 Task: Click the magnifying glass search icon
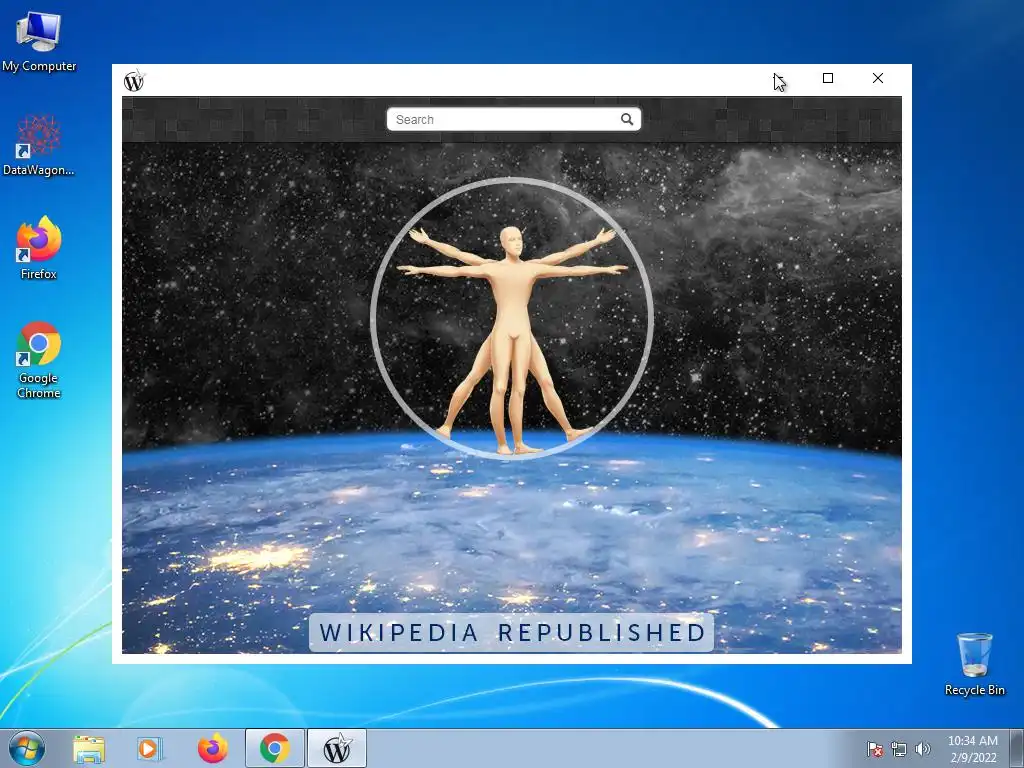tap(627, 120)
